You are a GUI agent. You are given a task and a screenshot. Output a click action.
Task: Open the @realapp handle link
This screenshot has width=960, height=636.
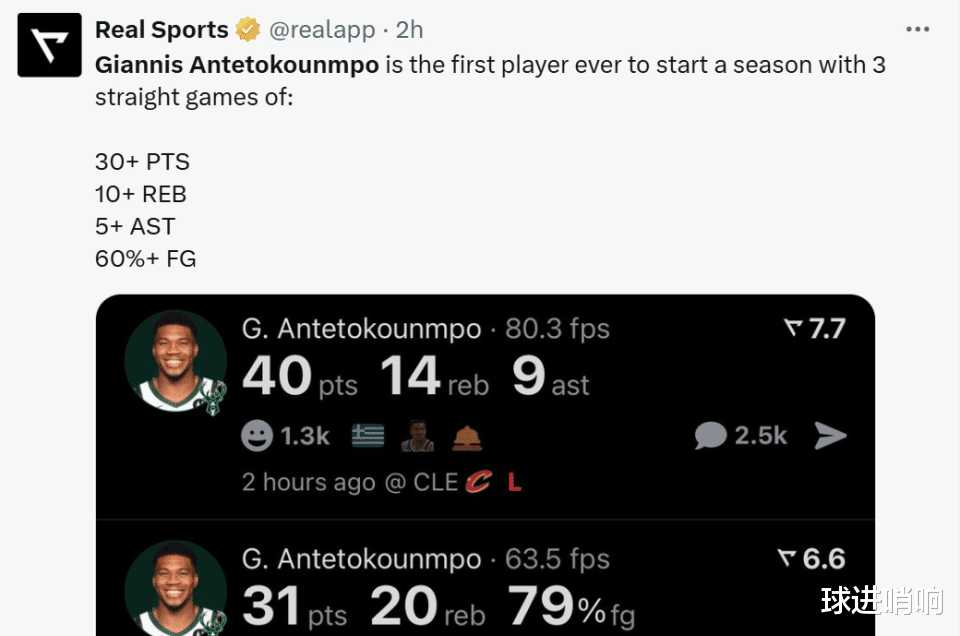tap(322, 31)
